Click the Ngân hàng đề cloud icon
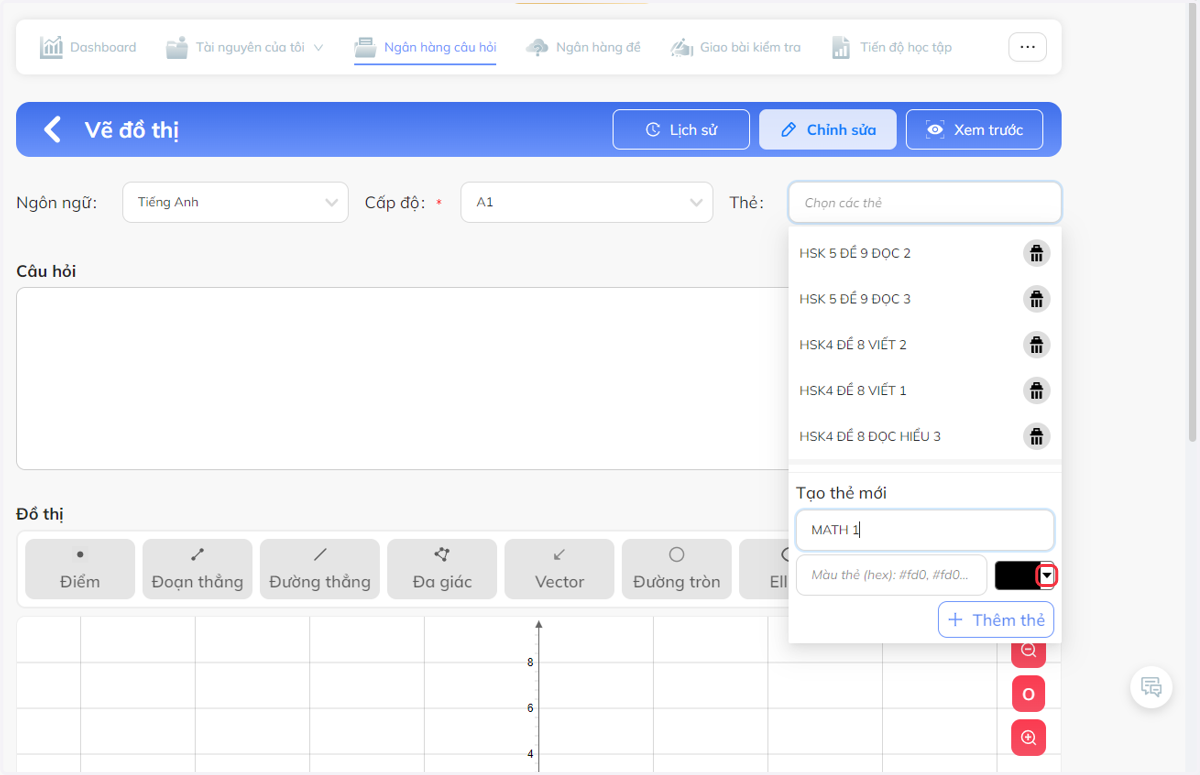 (538, 47)
